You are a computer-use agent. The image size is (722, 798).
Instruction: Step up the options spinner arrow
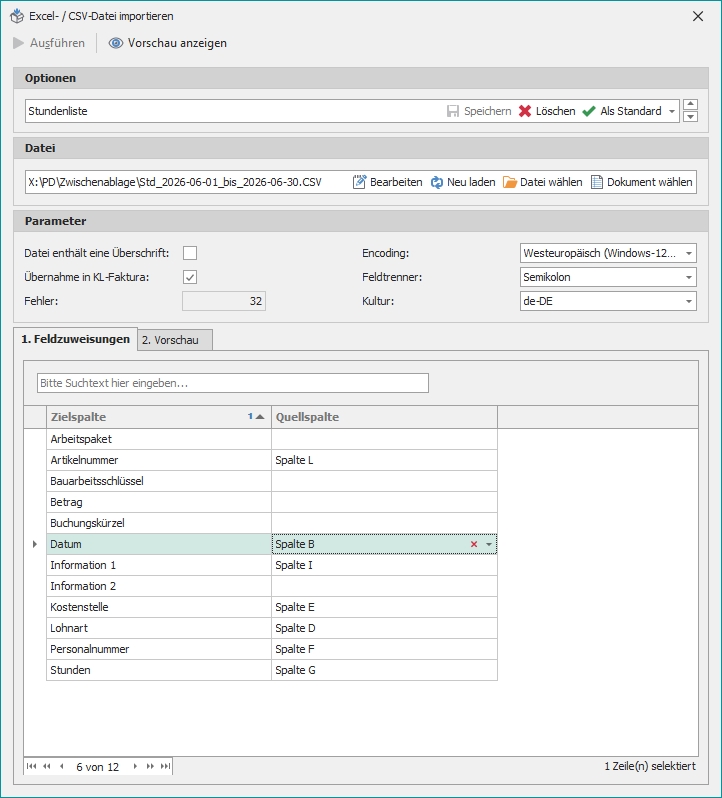coord(690,104)
